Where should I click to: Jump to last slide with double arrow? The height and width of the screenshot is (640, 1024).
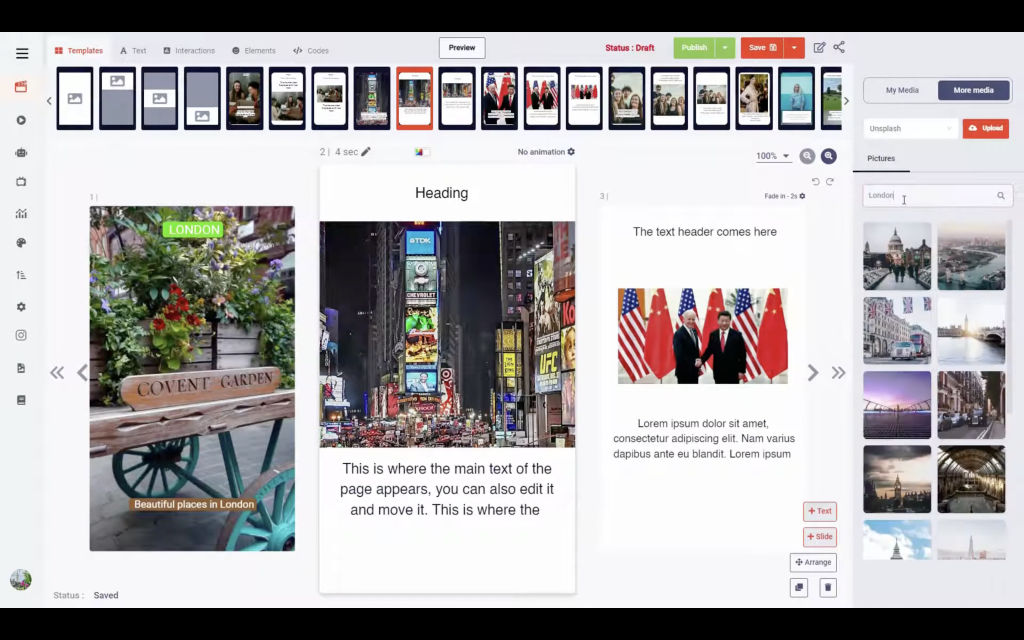[838, 372]
